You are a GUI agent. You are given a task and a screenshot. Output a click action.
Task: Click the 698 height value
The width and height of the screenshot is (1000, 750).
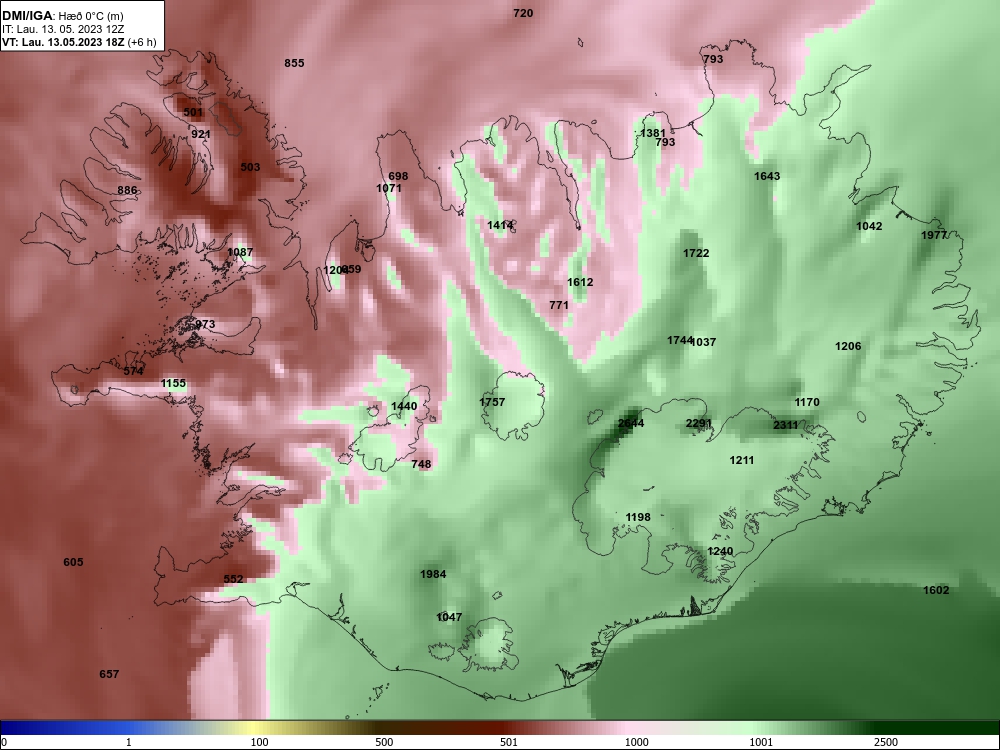click(398, 176)
